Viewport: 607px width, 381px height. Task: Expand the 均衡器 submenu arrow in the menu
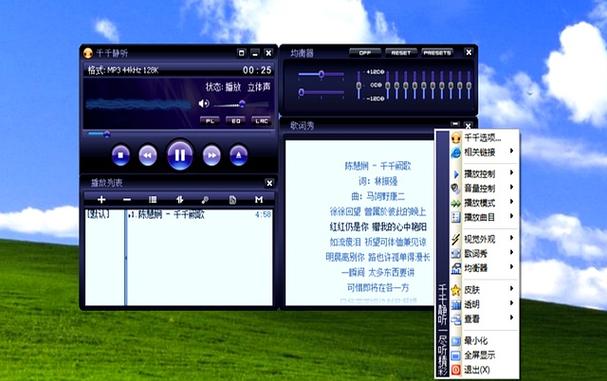tap(512, 267)
